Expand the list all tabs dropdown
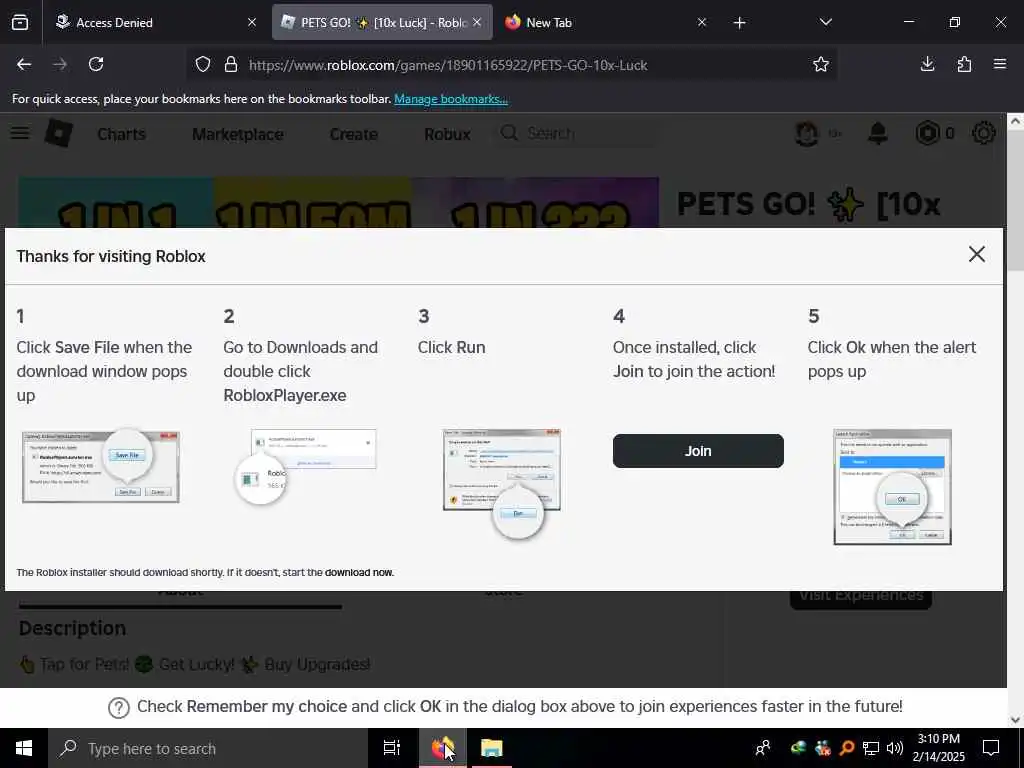This screenshot has height=768, width=1024. pos(825,22)
